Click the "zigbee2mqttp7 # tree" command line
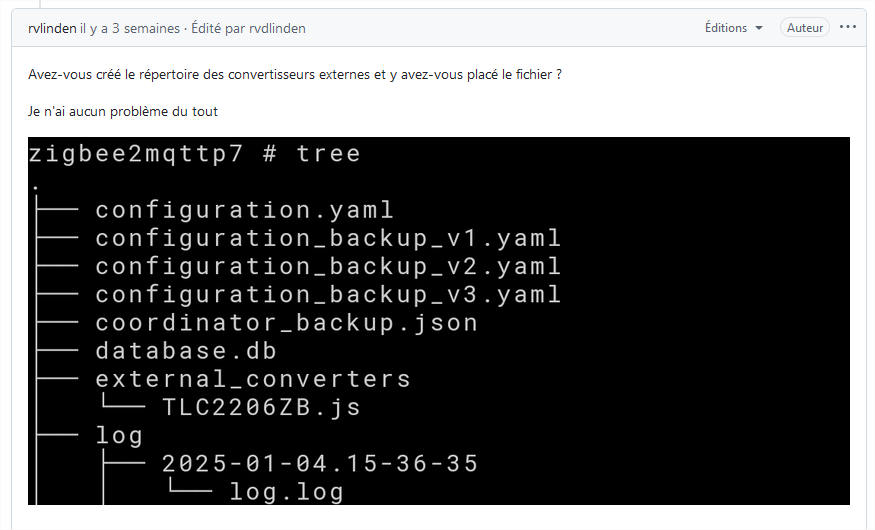The image size is (875, 530). pos(194,154)
